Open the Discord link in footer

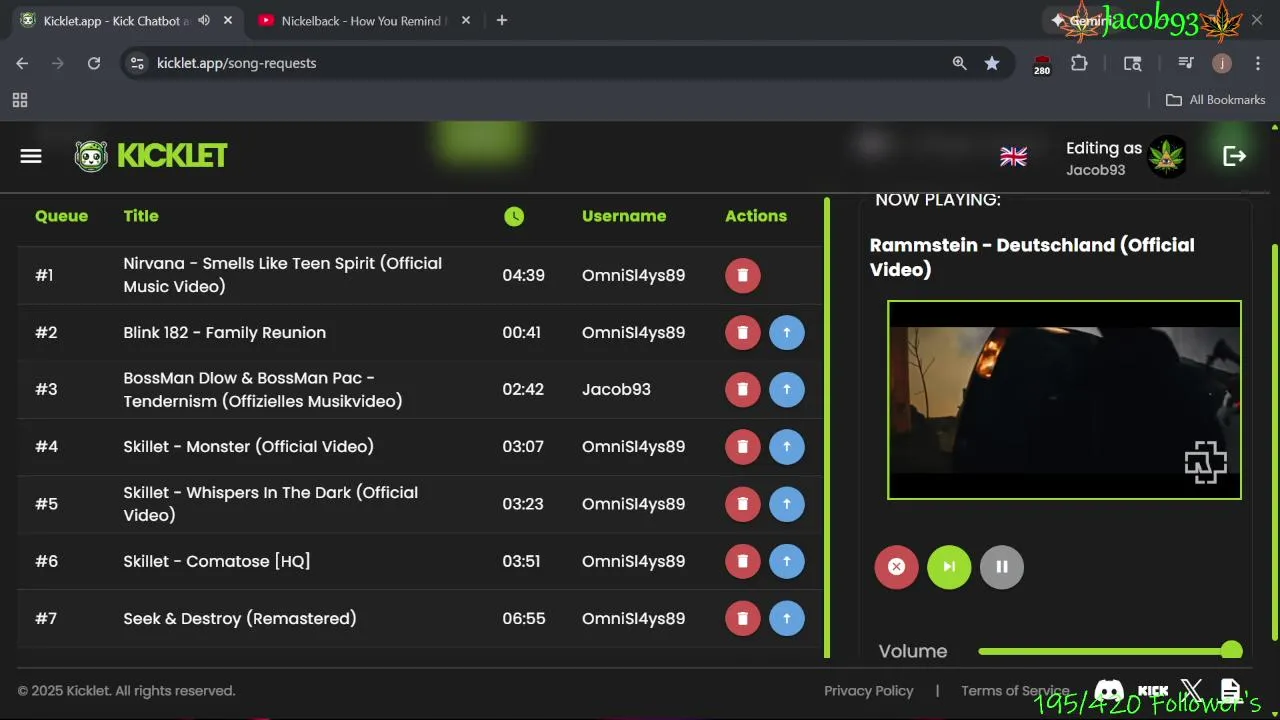[x=1108, y=691]
